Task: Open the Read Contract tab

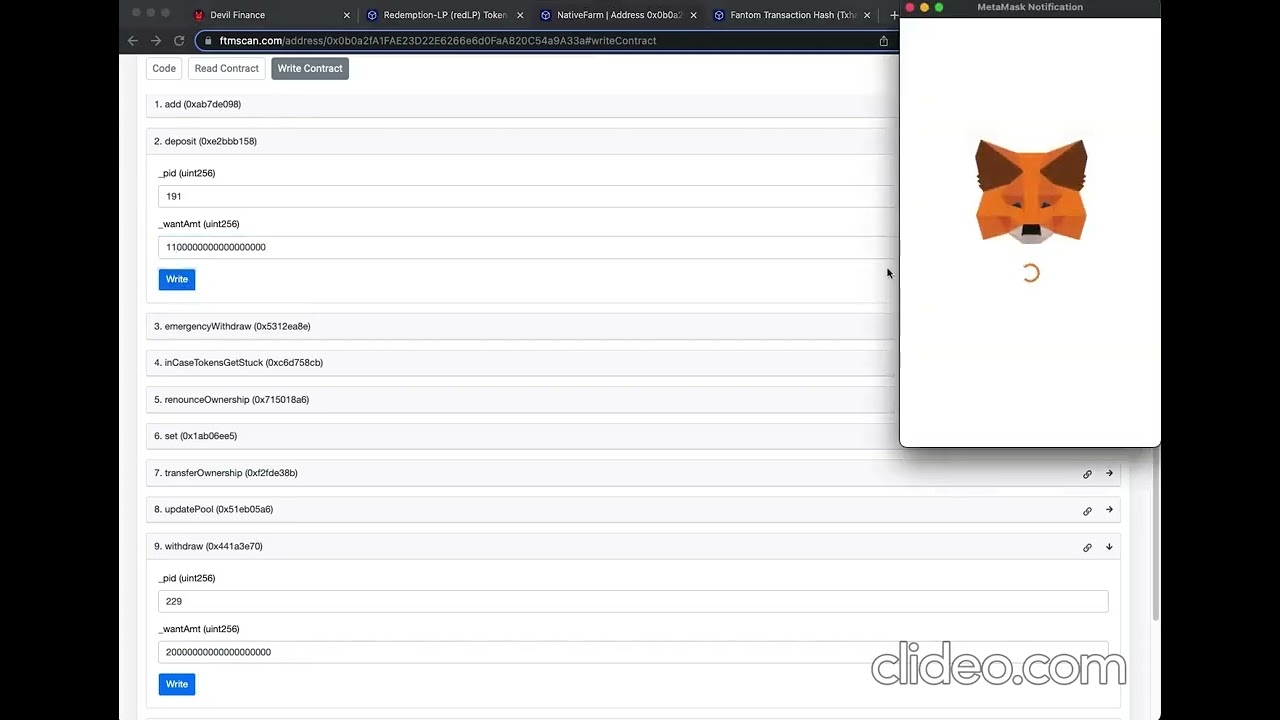Action: pyautogui.click(x=227, y=68)
